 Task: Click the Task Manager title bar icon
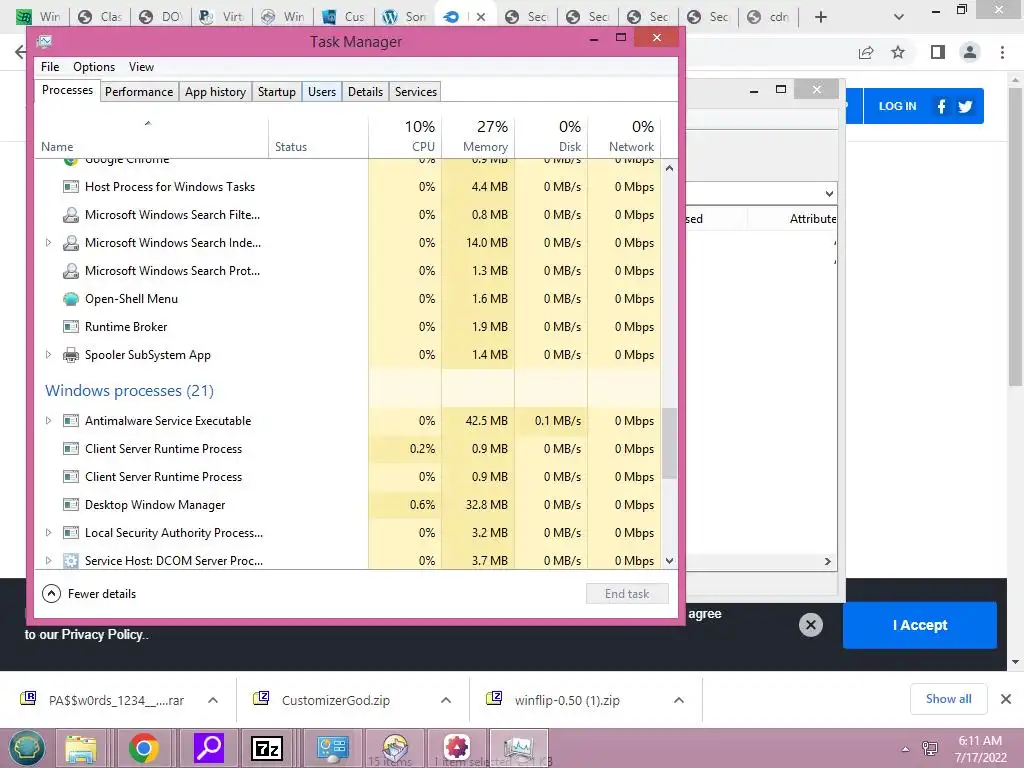(45, 42)
